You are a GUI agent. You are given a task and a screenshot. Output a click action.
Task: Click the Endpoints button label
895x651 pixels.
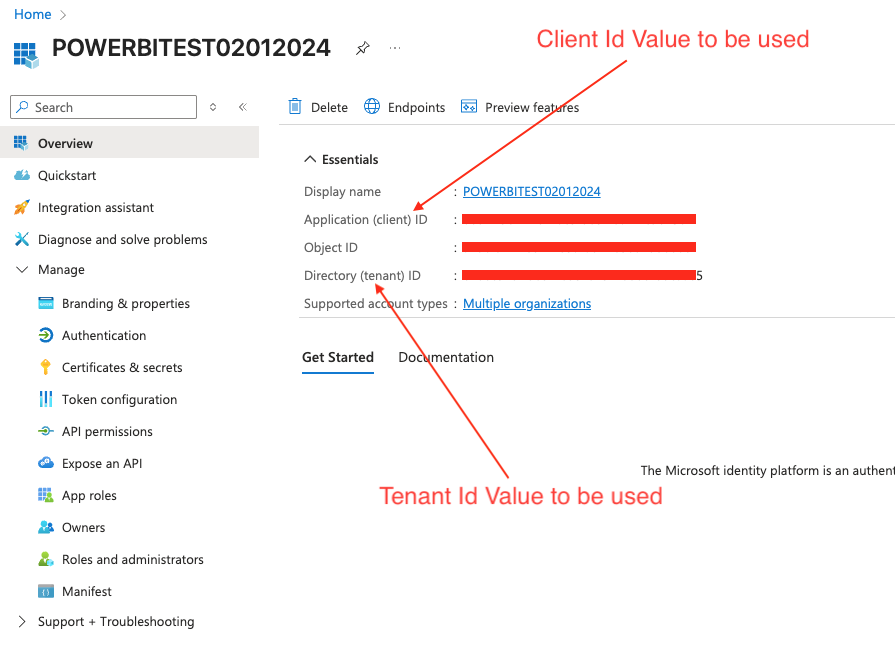pyautogui.click(x=416, y=107)
